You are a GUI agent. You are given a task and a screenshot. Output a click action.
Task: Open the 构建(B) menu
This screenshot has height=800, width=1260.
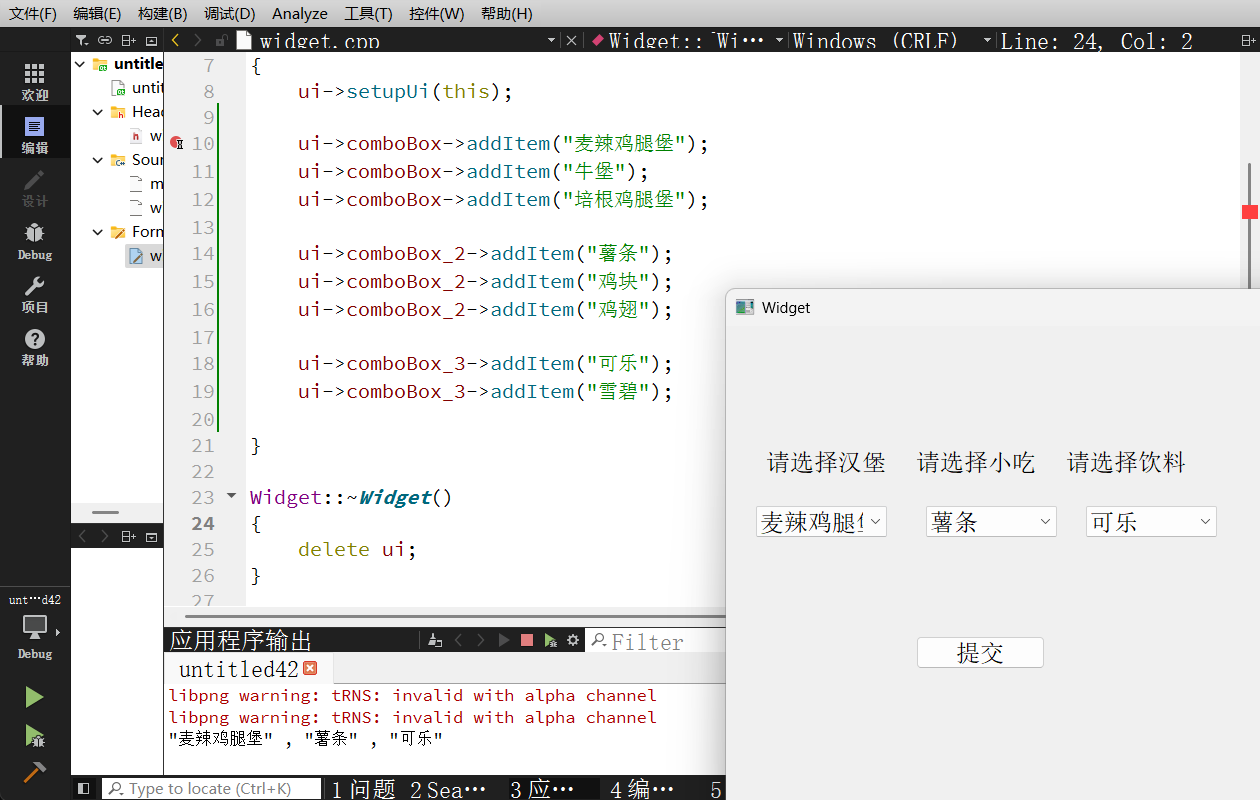click(162, 13)
